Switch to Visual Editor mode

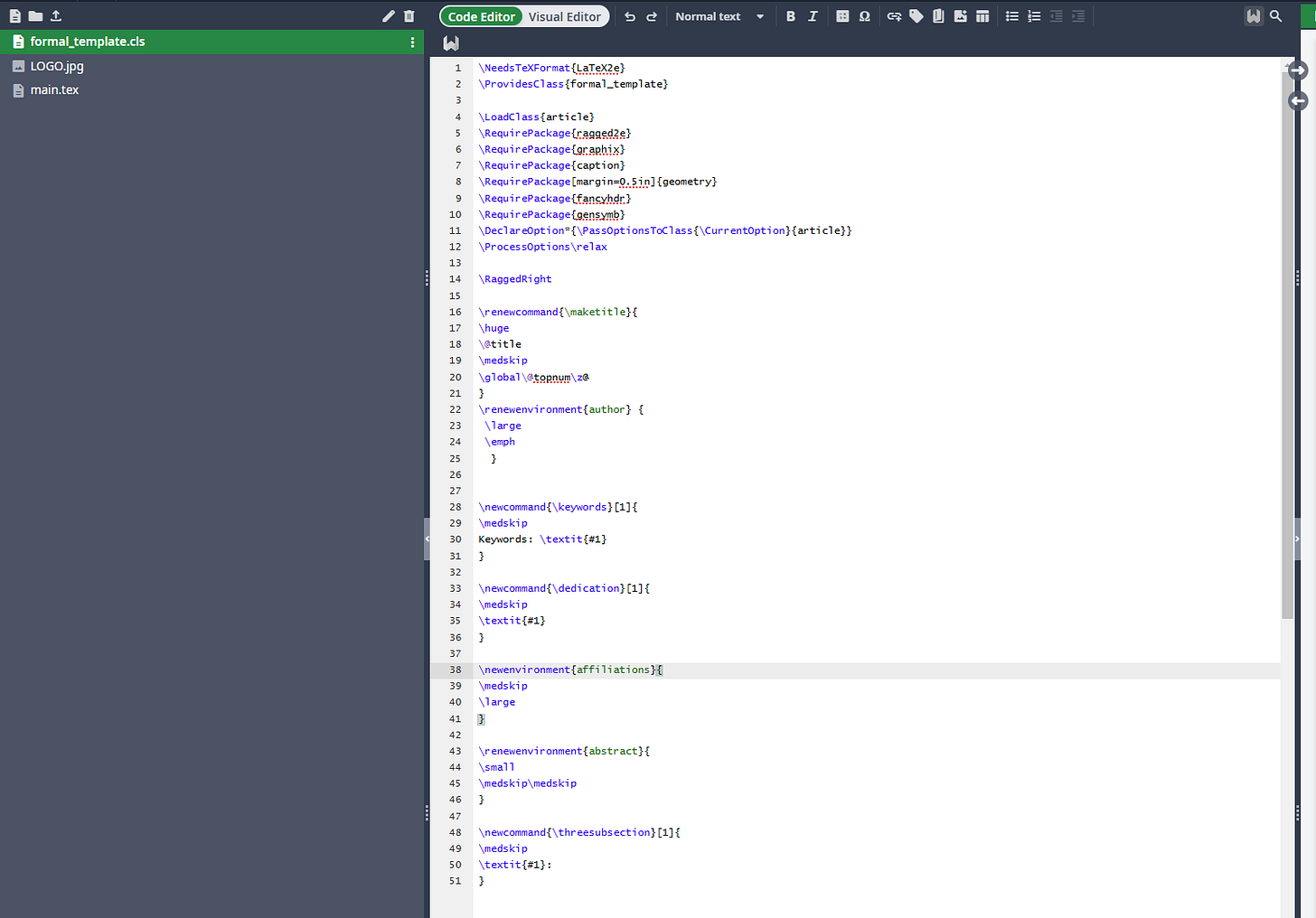[565, 16]
